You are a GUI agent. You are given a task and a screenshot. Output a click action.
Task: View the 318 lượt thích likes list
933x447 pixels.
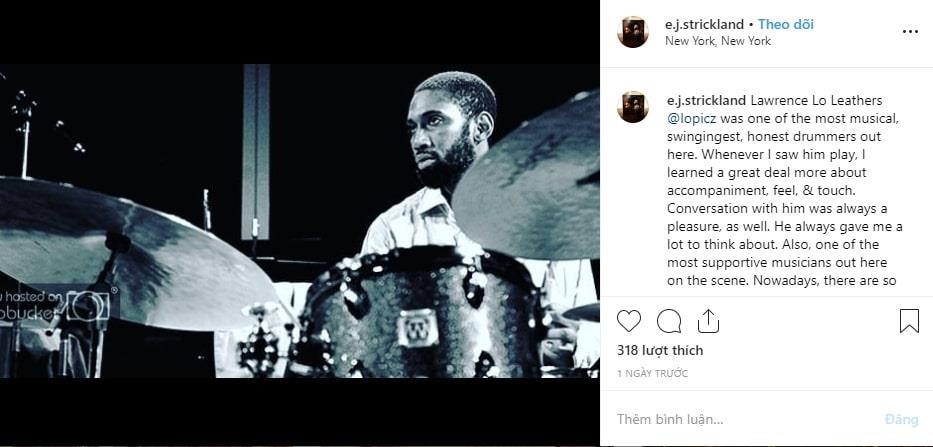coord(660,351)
